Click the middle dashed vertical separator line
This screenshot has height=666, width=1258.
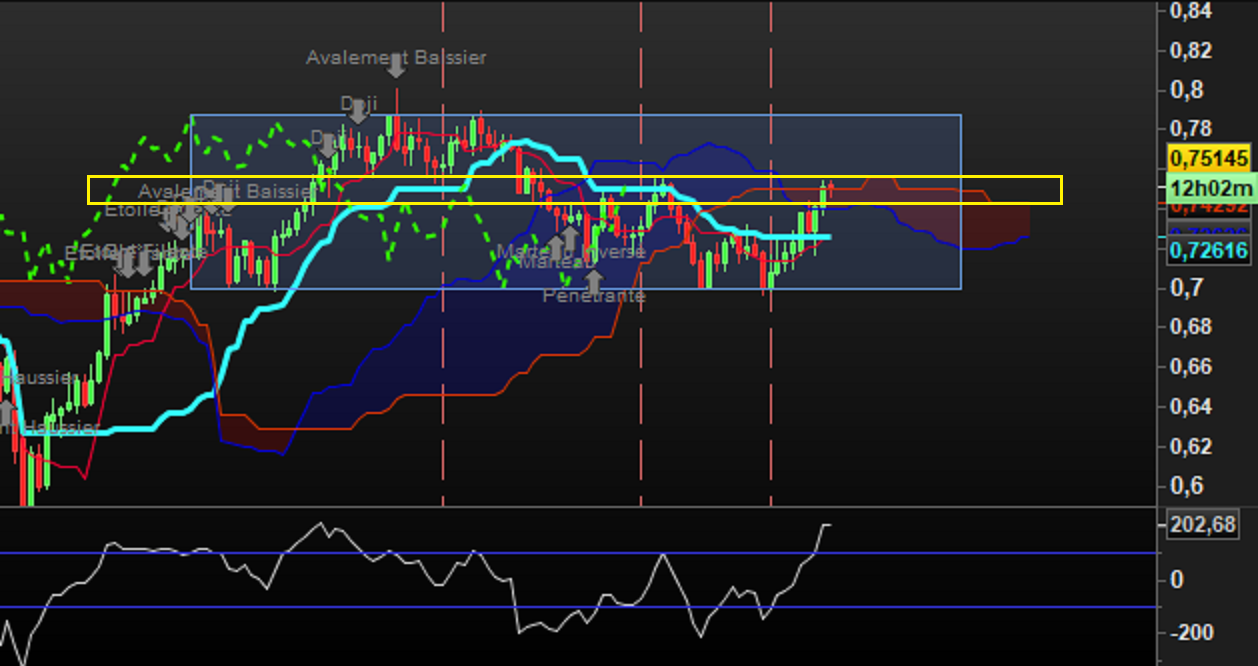tap(641, 400)
